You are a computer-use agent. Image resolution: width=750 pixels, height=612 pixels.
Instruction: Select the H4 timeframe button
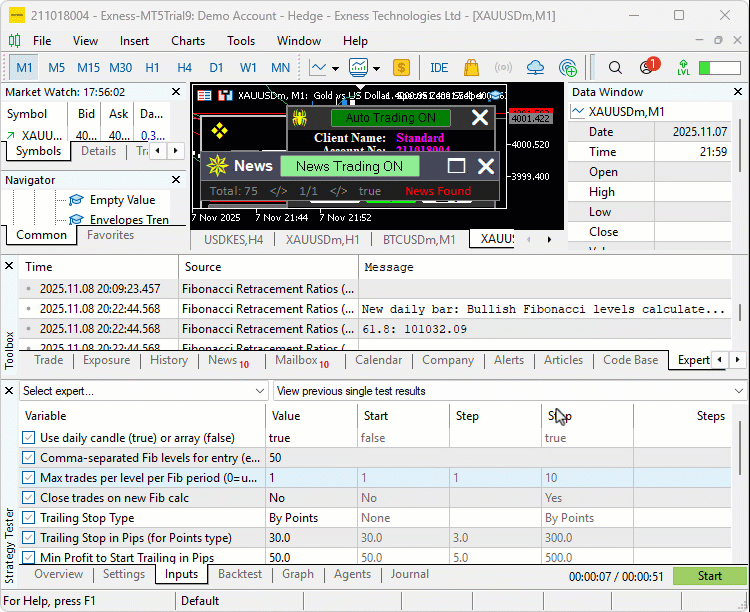(184, 68)
